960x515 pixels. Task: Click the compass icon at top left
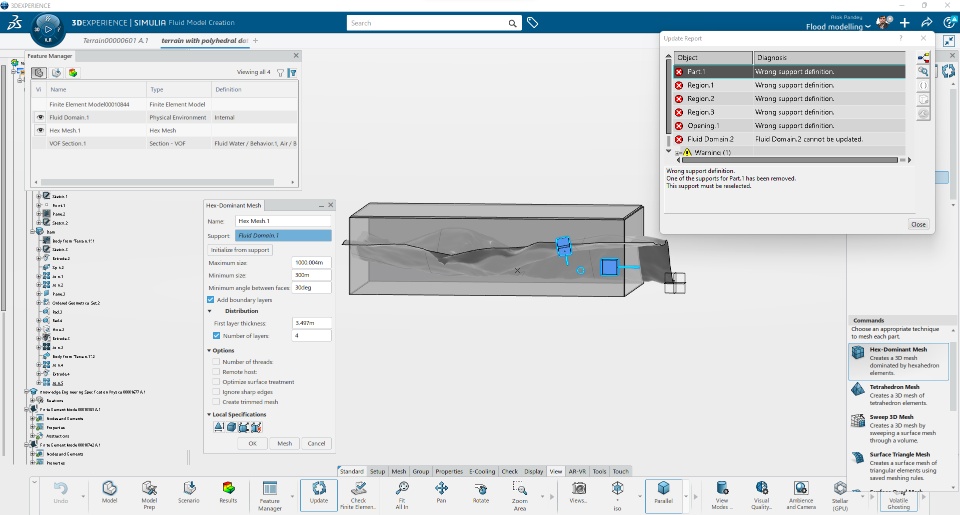pos(48,29)
